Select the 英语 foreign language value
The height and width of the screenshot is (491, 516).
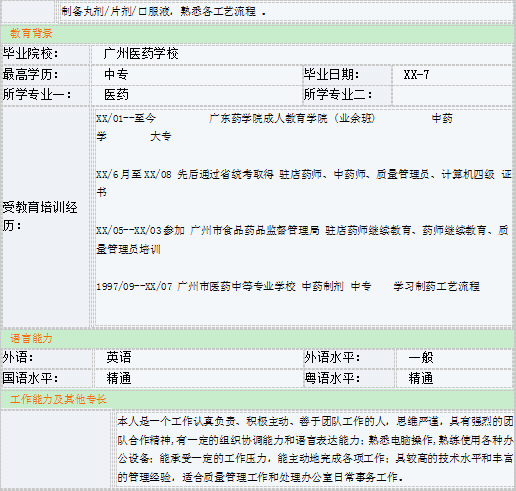tap(119, 357)
